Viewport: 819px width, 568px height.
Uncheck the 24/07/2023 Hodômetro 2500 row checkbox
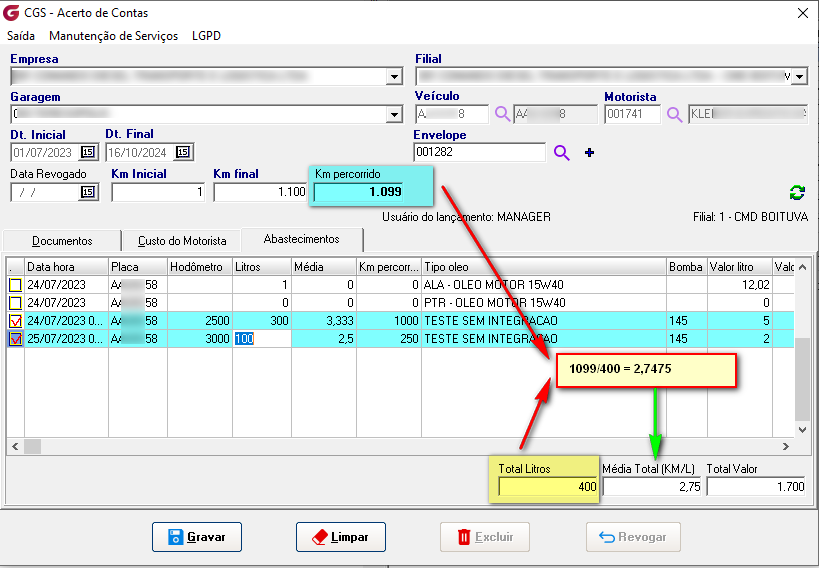point(15,320)
